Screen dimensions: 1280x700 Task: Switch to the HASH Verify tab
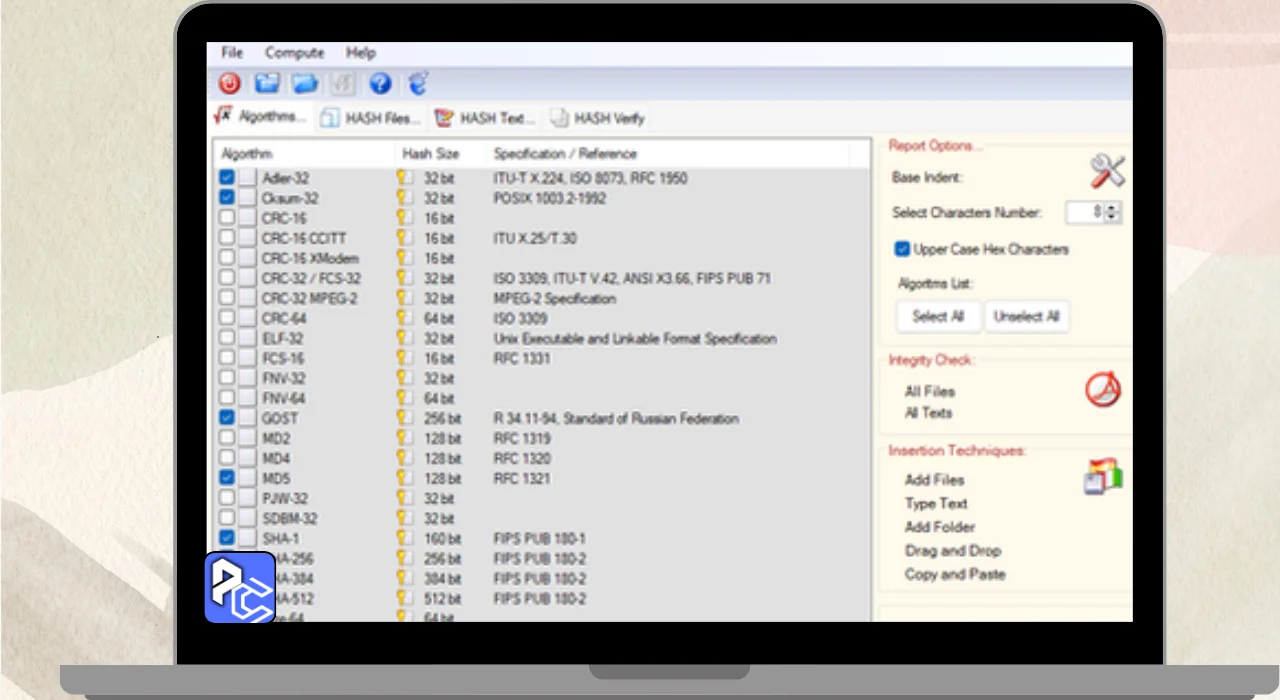point(598,118)
